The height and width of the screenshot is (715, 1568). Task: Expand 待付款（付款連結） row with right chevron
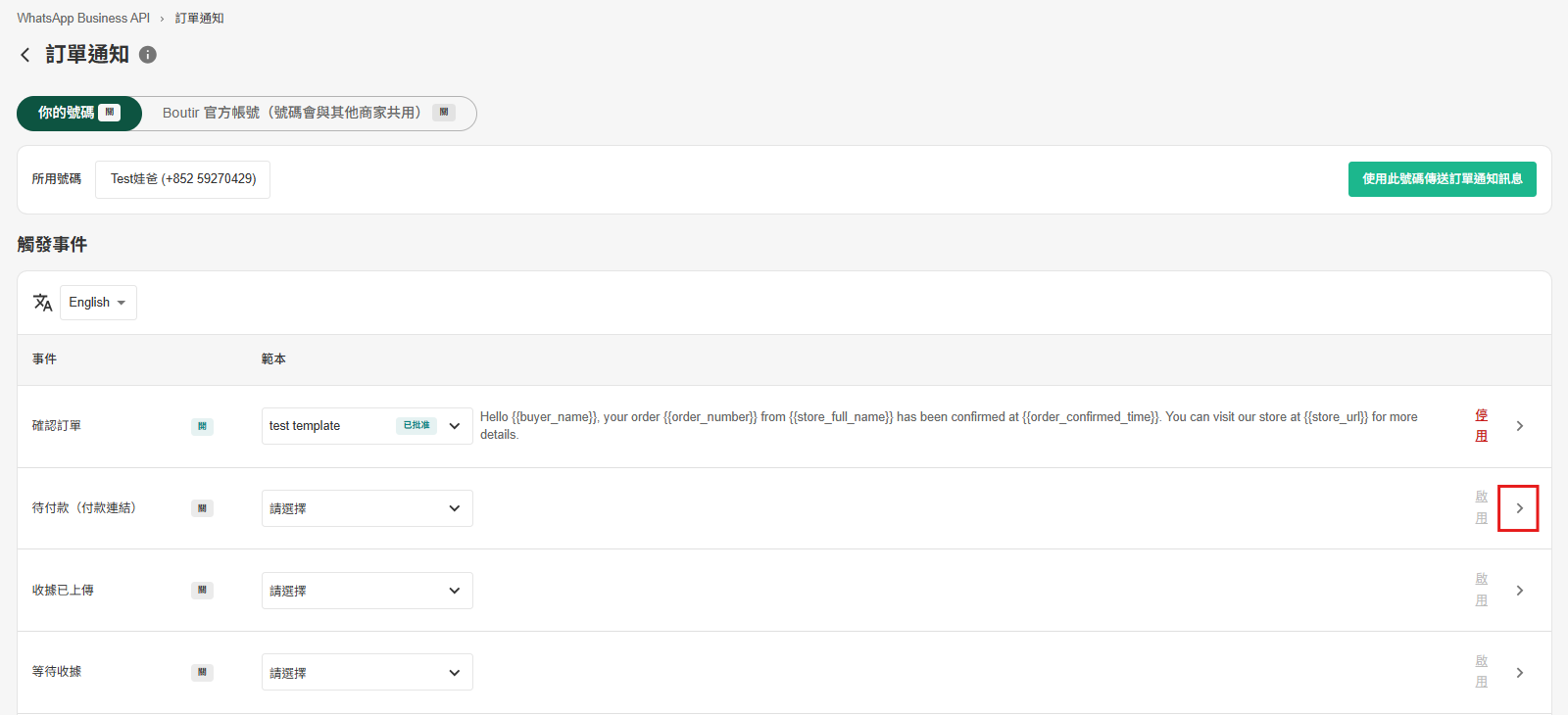click(x=1519, y=508)
